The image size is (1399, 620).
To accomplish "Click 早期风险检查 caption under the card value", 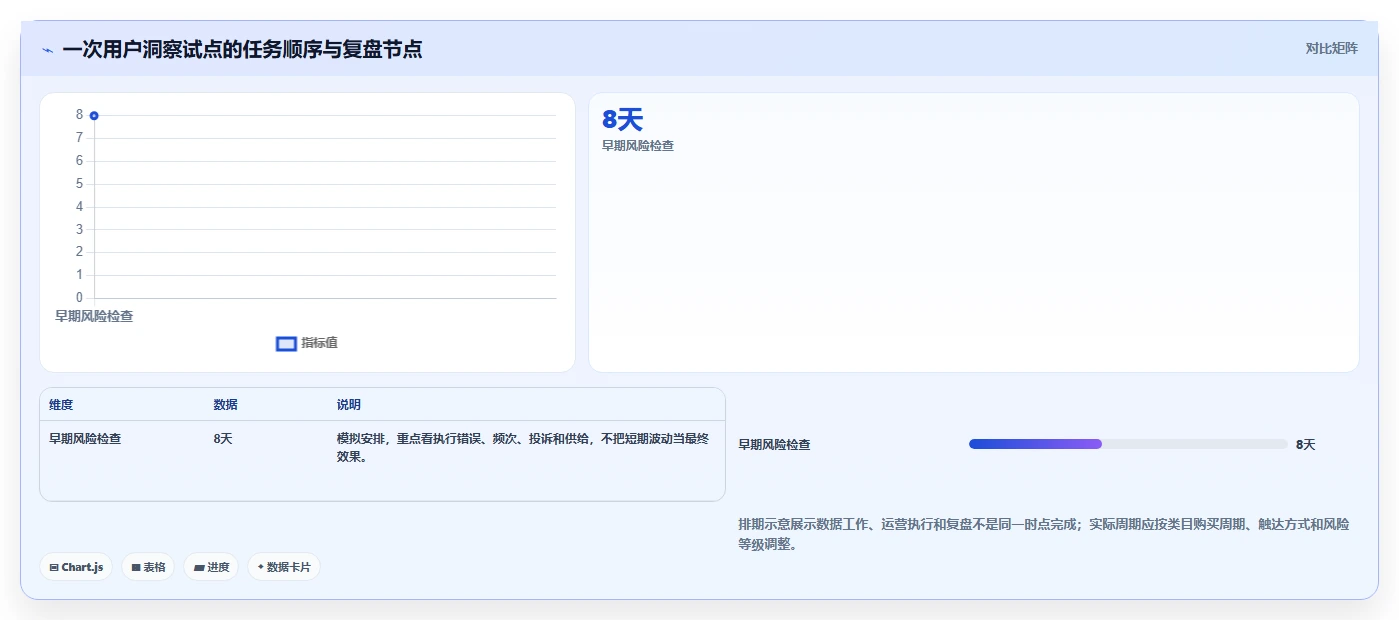I will tap(638, 146).
